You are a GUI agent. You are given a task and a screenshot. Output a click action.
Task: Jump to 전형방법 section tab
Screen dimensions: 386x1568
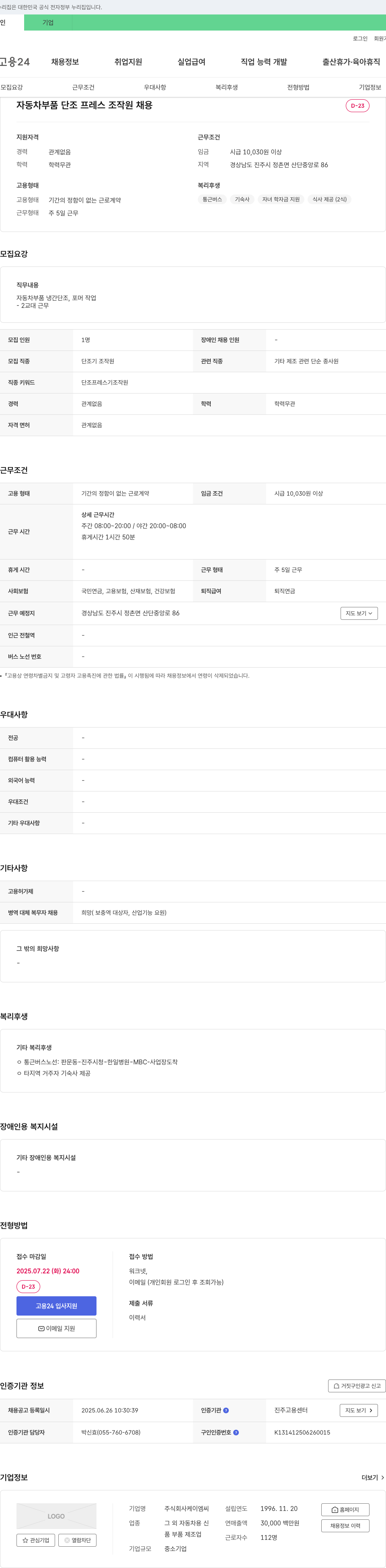298,87
